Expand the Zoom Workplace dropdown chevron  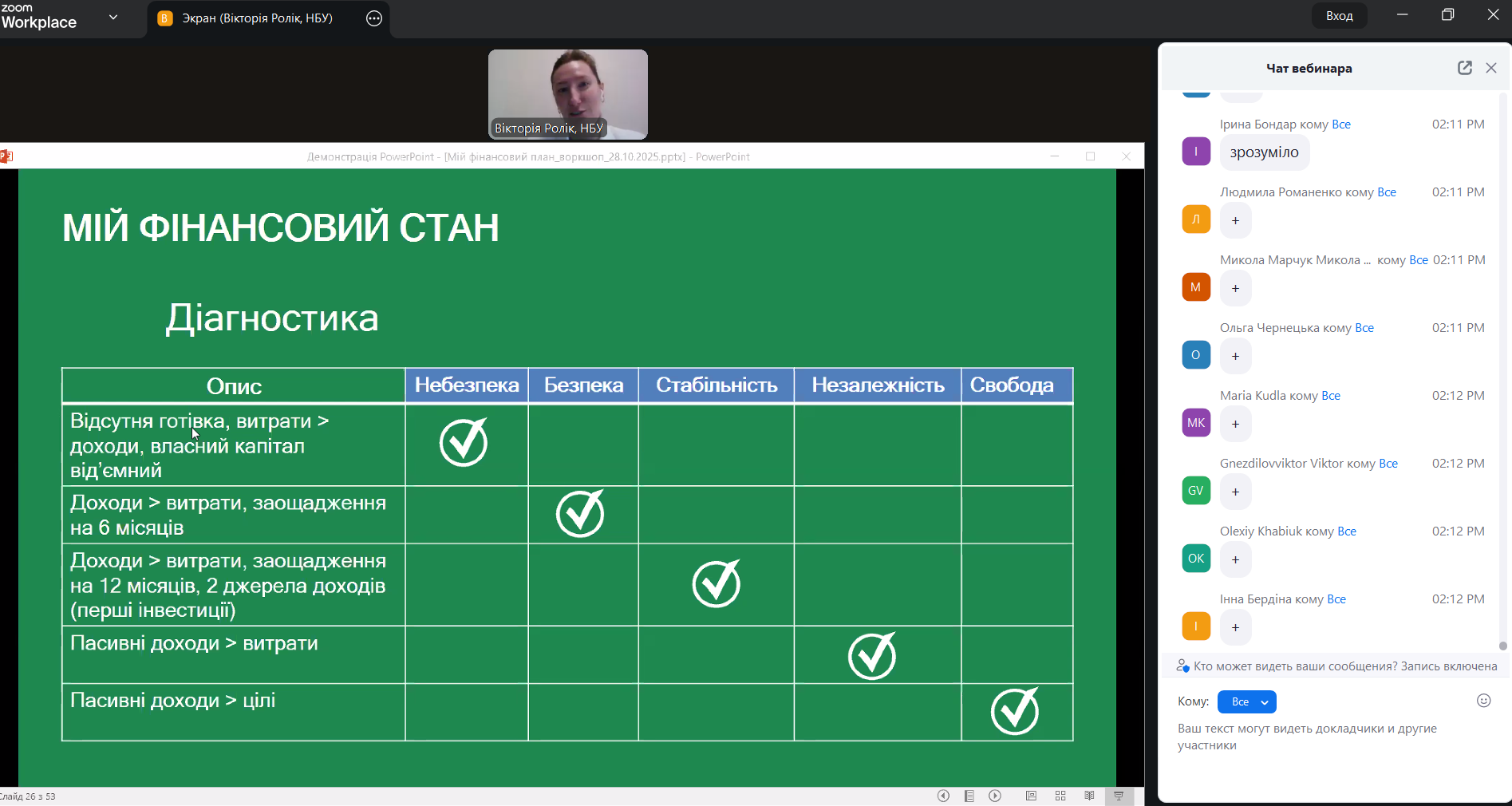113,17
